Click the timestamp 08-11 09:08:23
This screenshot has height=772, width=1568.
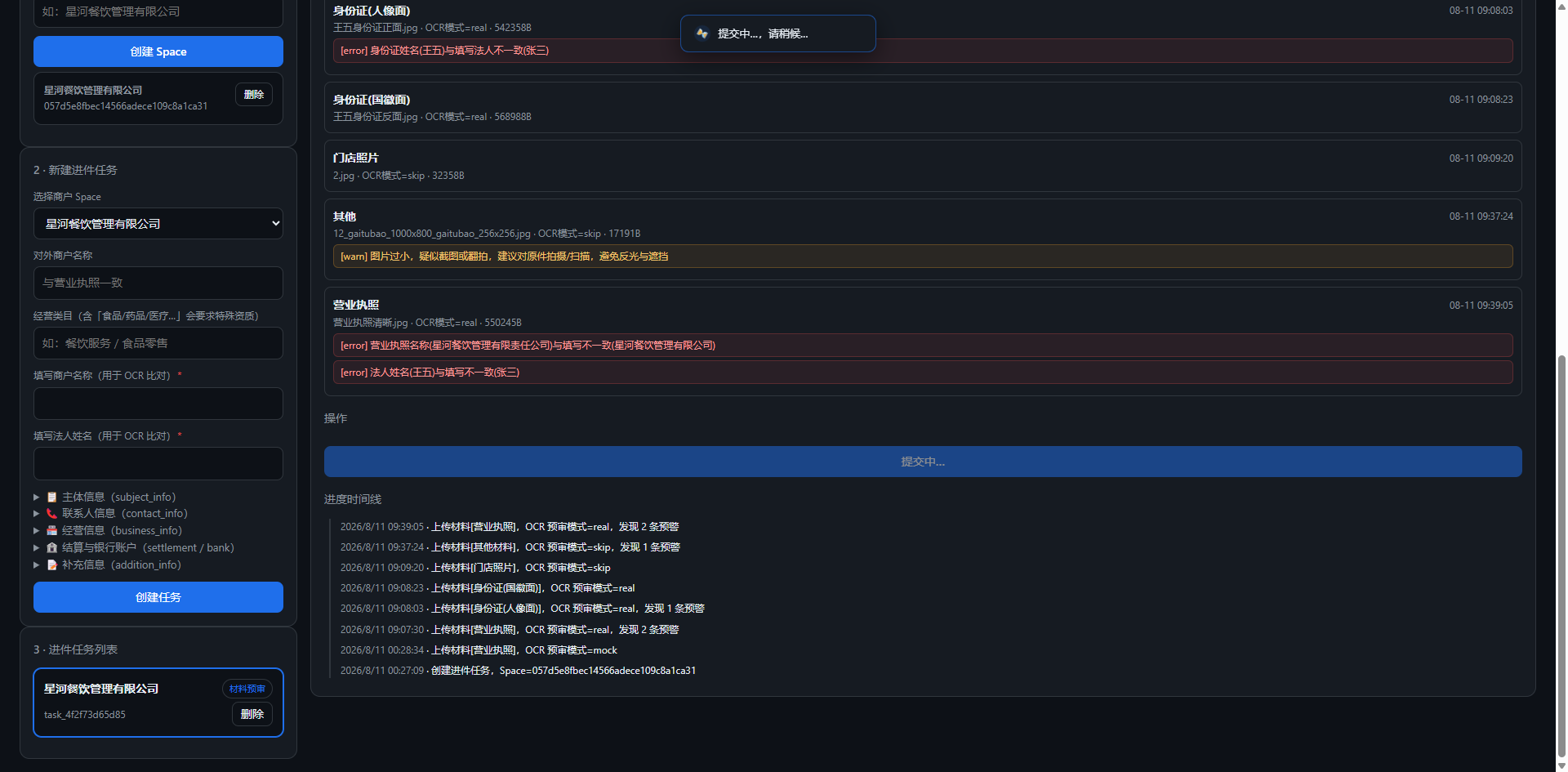point(1481,100)
